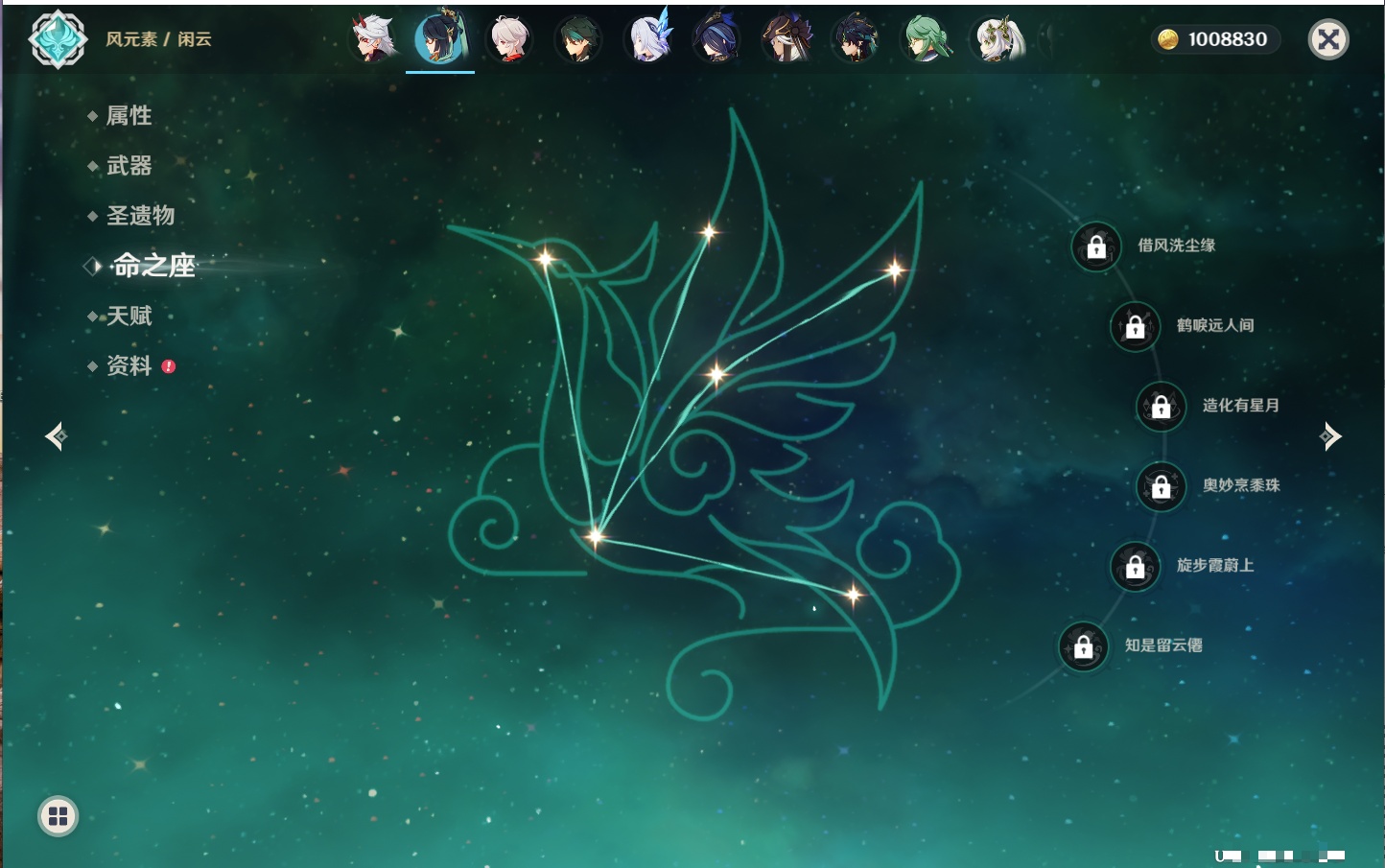Go to previous character with left arrow
The image size is (1385, 868).
point(56,436)
